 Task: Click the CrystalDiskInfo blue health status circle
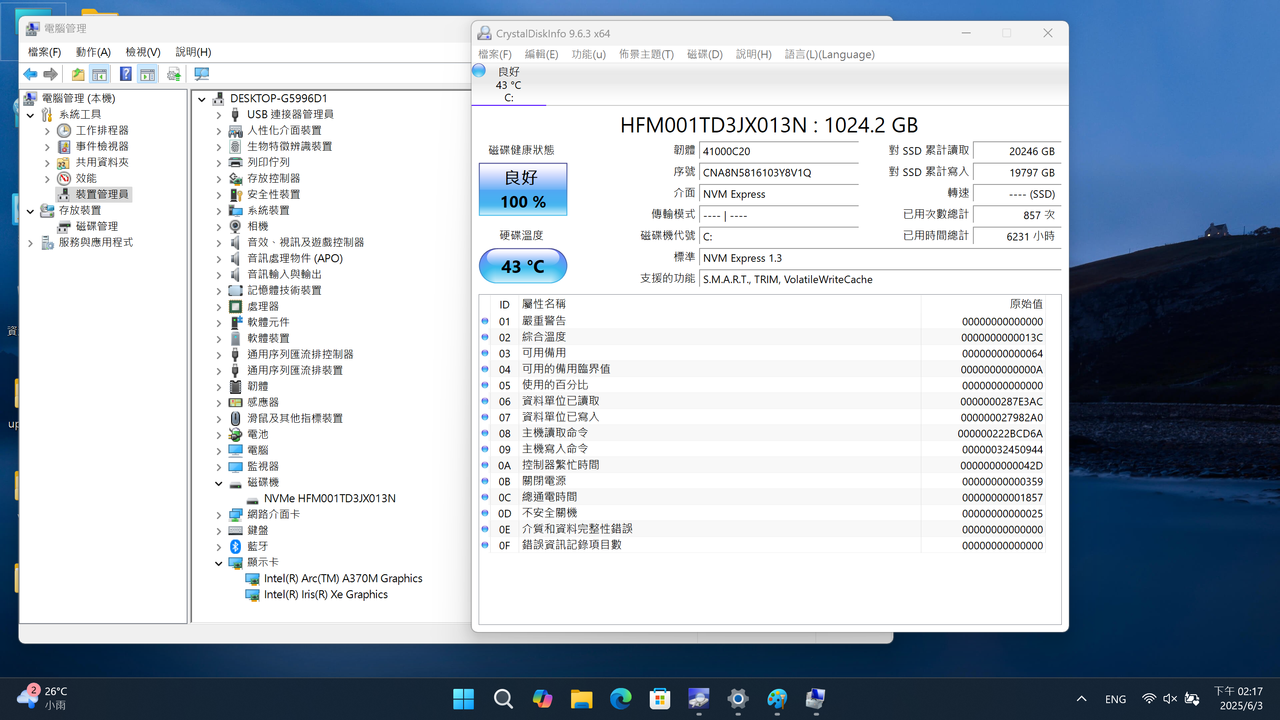click(x=480, y=71)
